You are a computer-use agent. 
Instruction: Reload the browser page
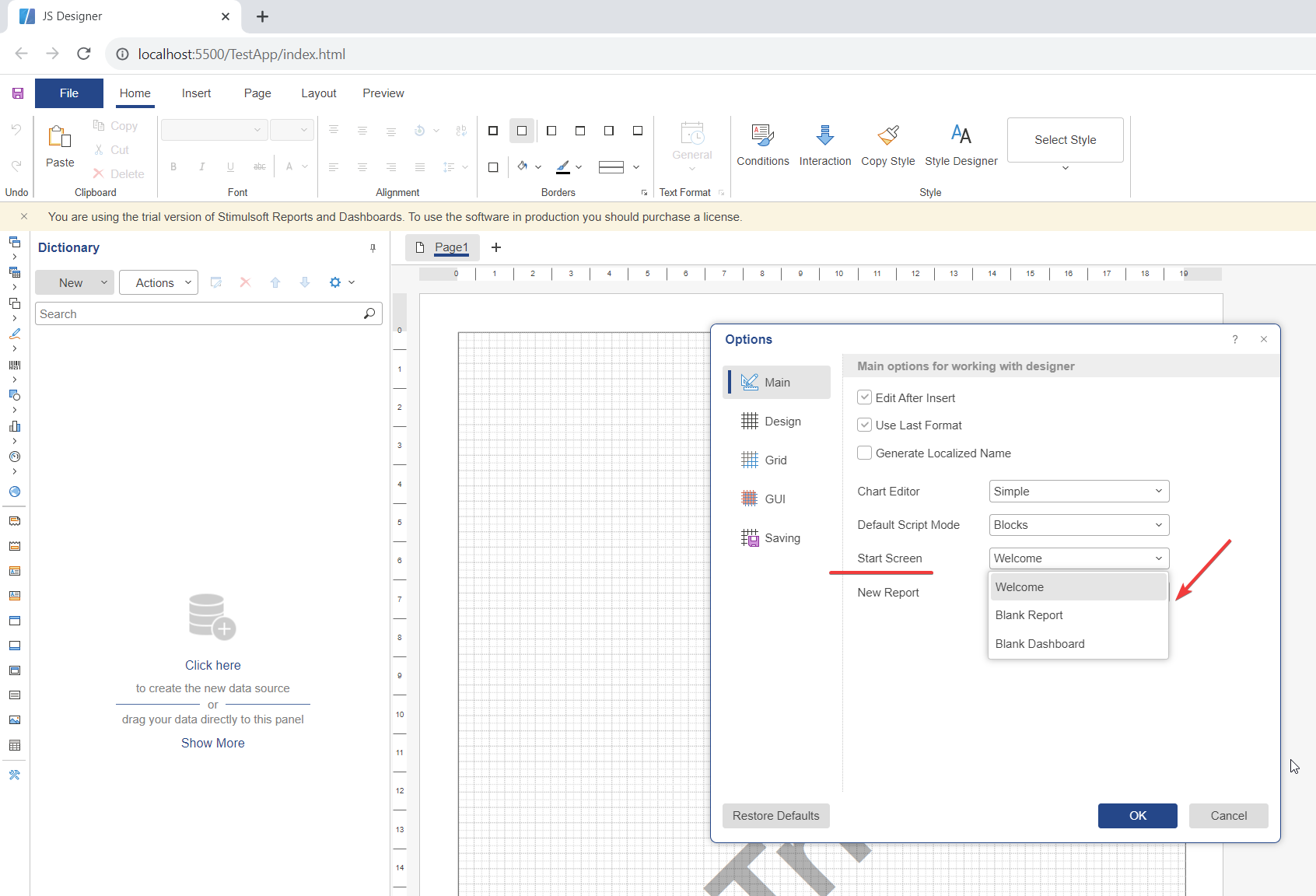click(84, 54)
